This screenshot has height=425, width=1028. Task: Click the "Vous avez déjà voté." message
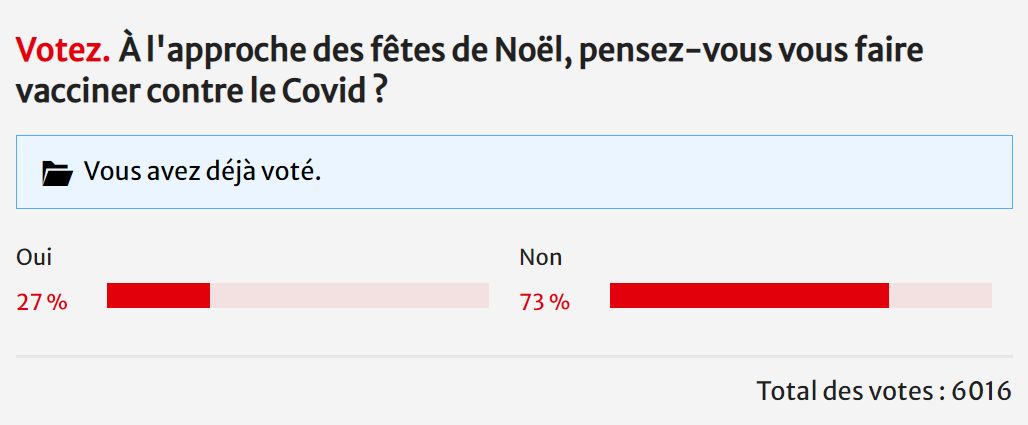click(x=202, y=172)
